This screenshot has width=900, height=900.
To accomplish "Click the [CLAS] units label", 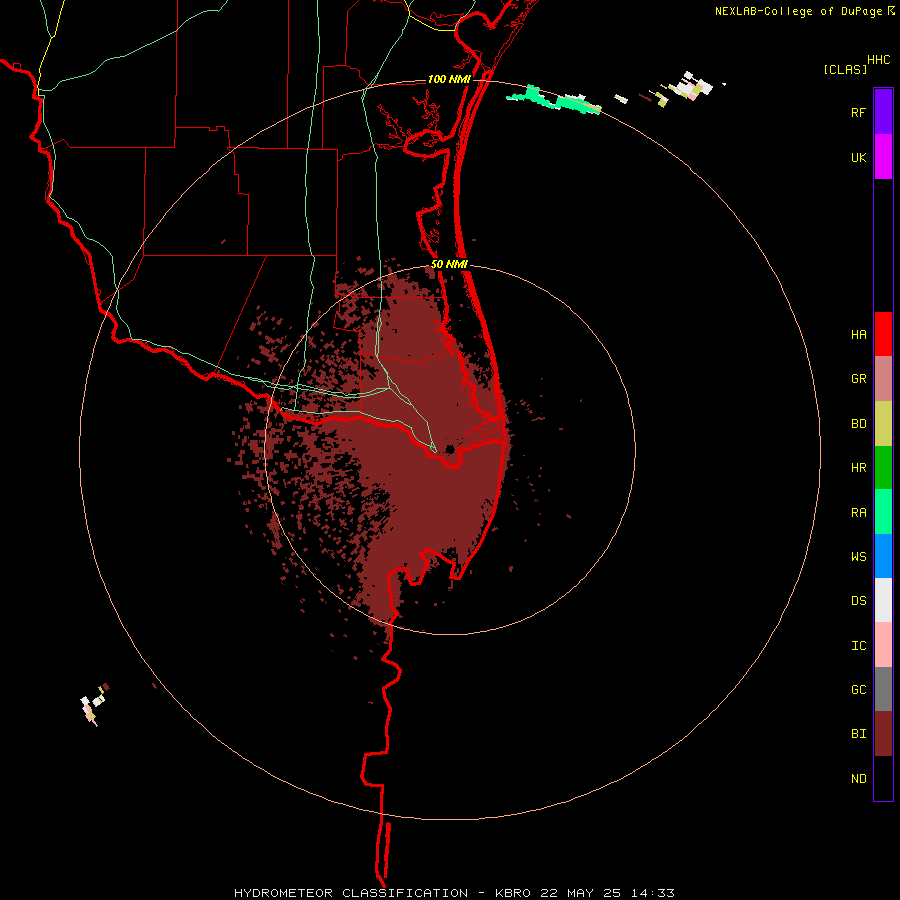I will [x=845, y=70].
